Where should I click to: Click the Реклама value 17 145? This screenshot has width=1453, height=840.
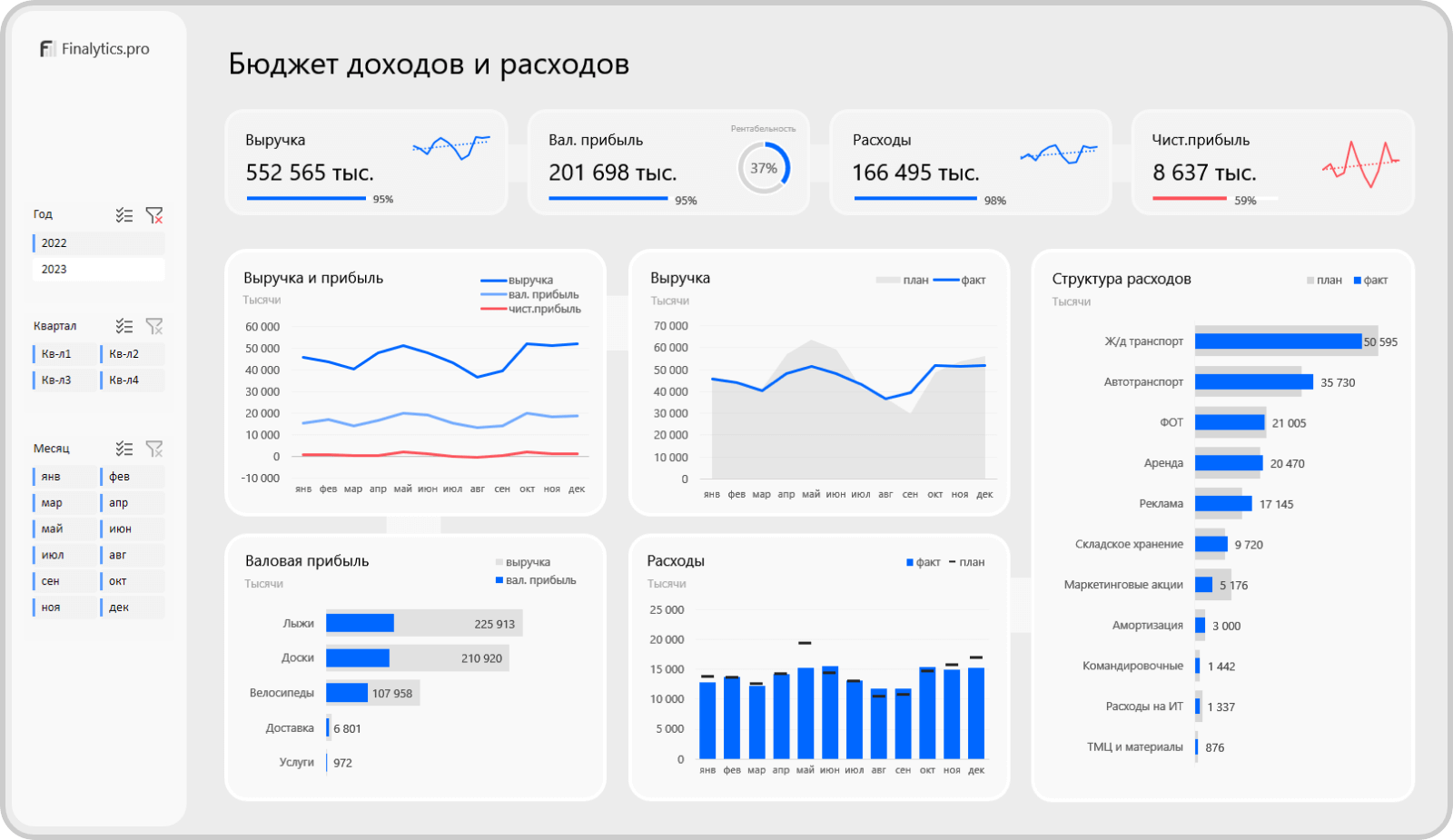point(1276,504)
